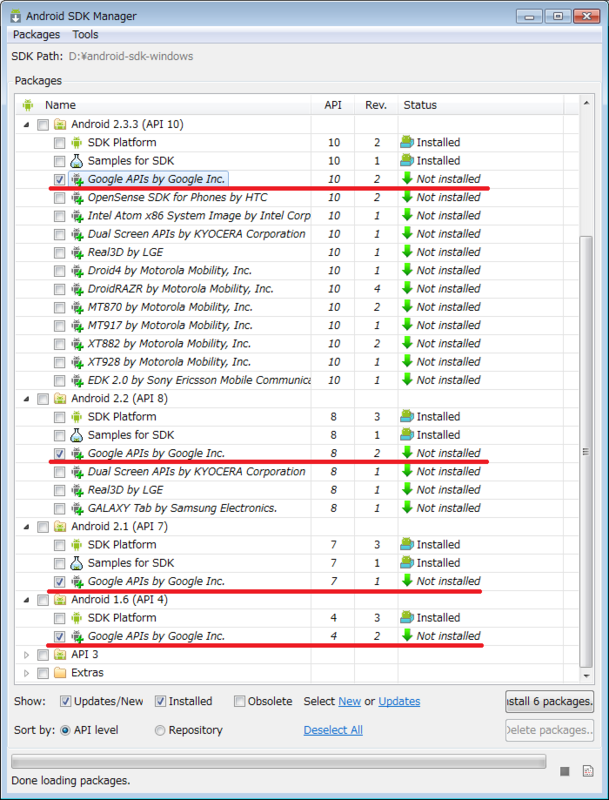
Task: Click the Install 6 packages button
Action: (549, 702)
